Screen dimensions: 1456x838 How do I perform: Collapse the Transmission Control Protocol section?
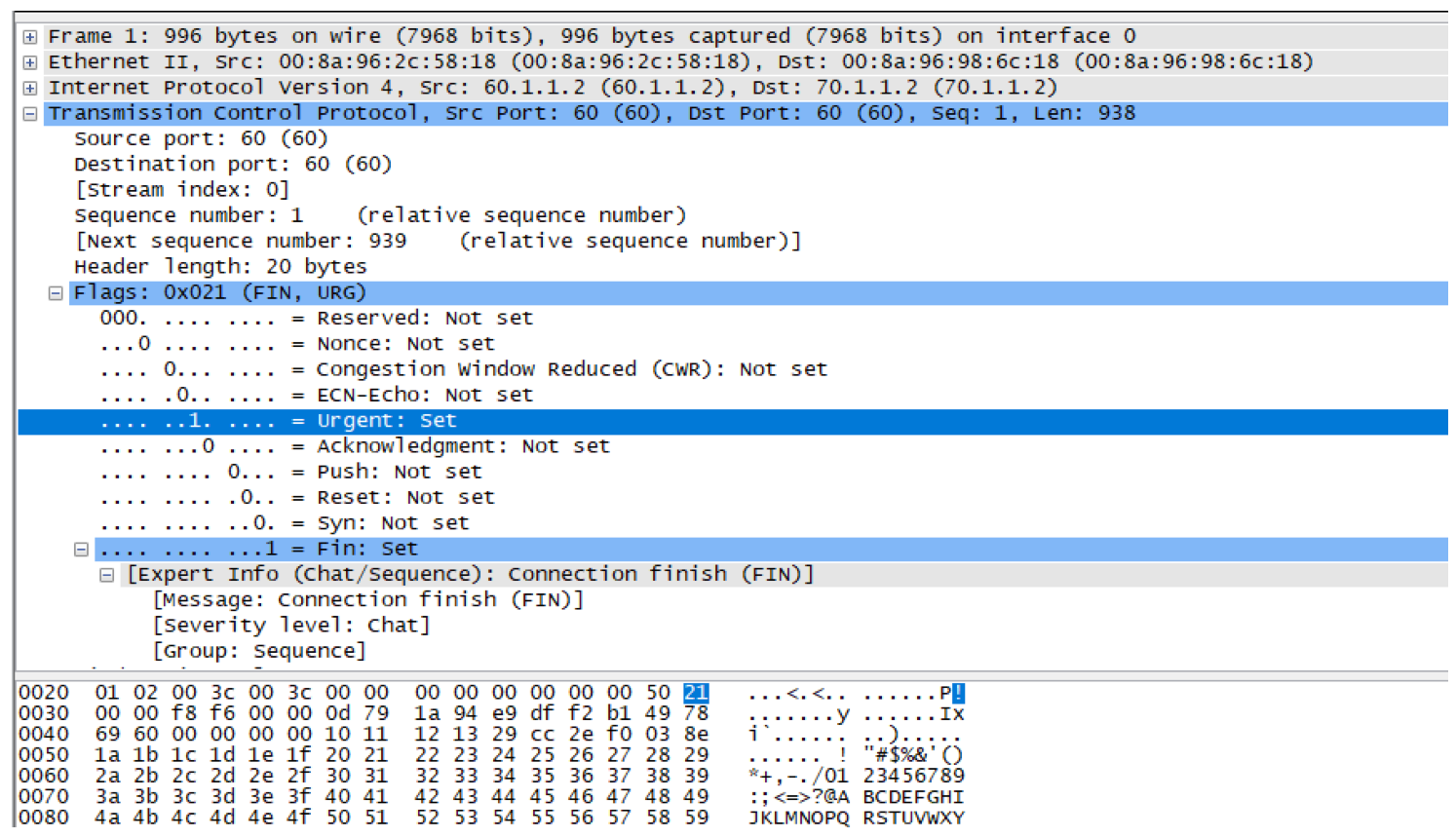pos(30,114)
